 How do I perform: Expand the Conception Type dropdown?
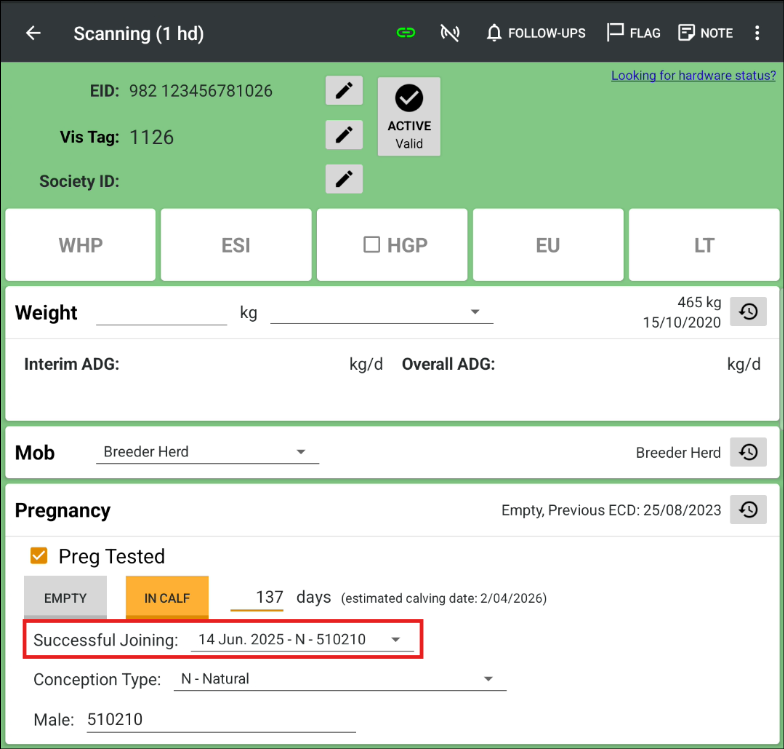coord(339,679)
